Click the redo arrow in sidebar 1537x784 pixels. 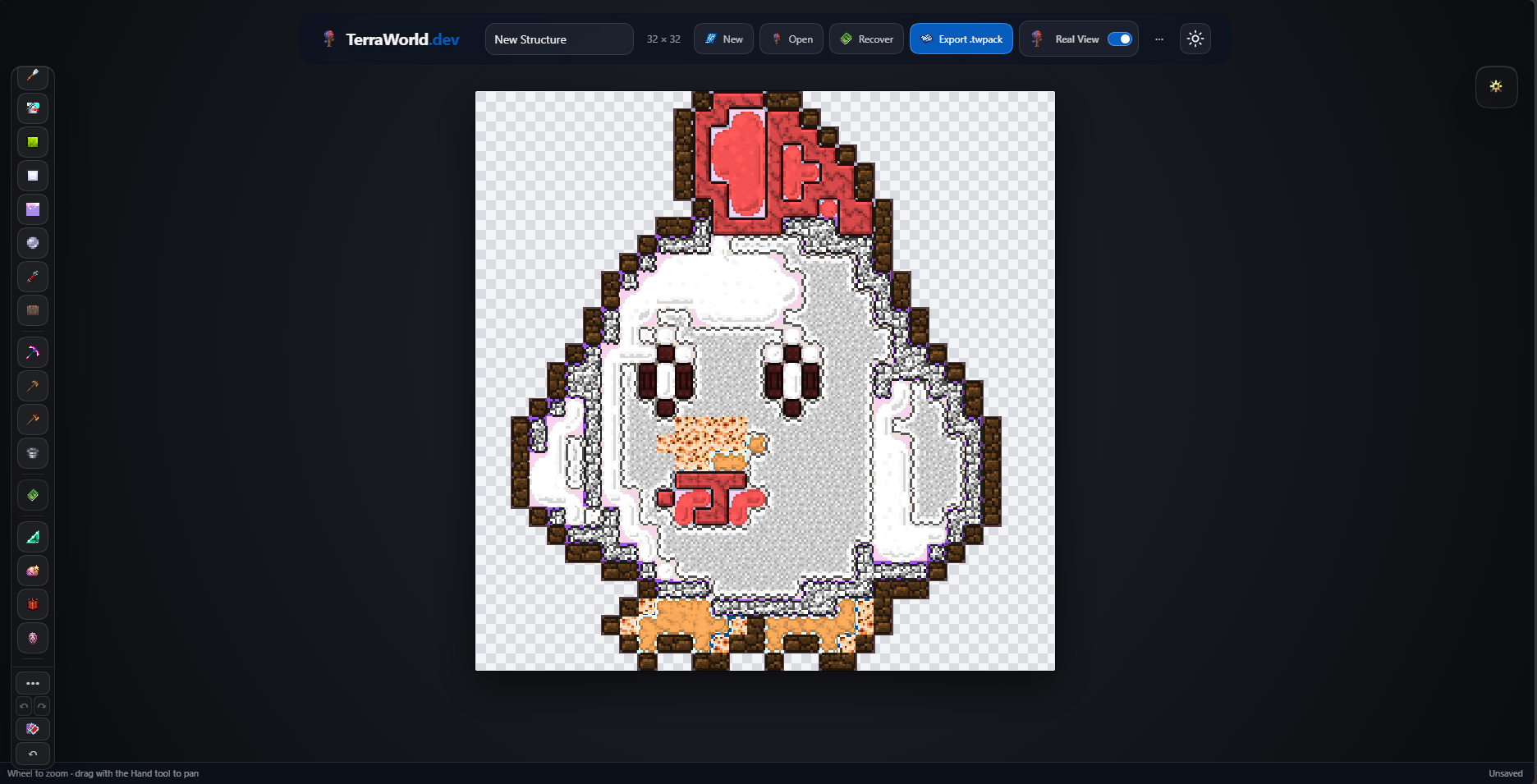[42, 706]
